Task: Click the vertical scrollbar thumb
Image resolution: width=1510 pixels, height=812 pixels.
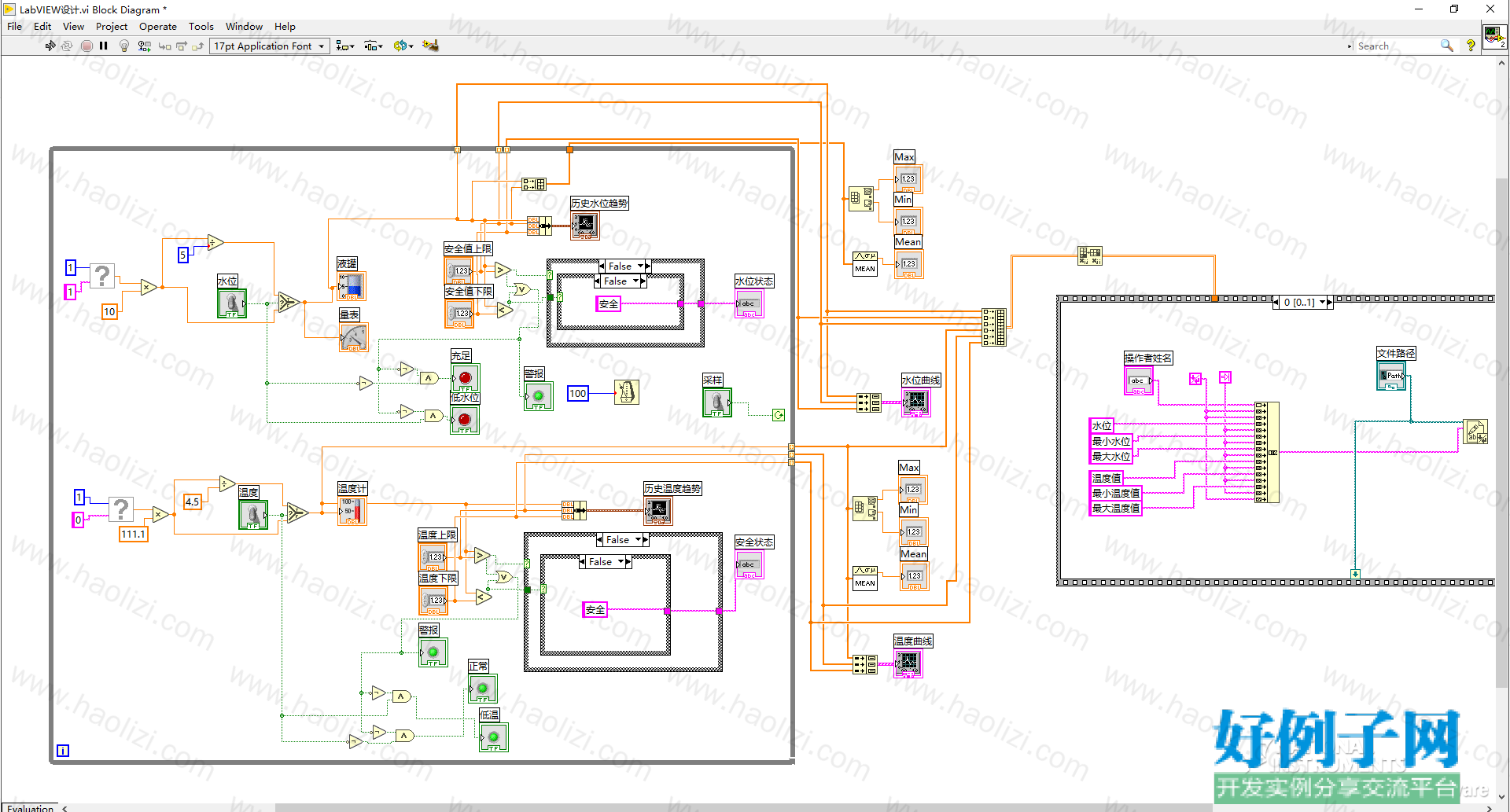Action: [x=1502, y=432]
